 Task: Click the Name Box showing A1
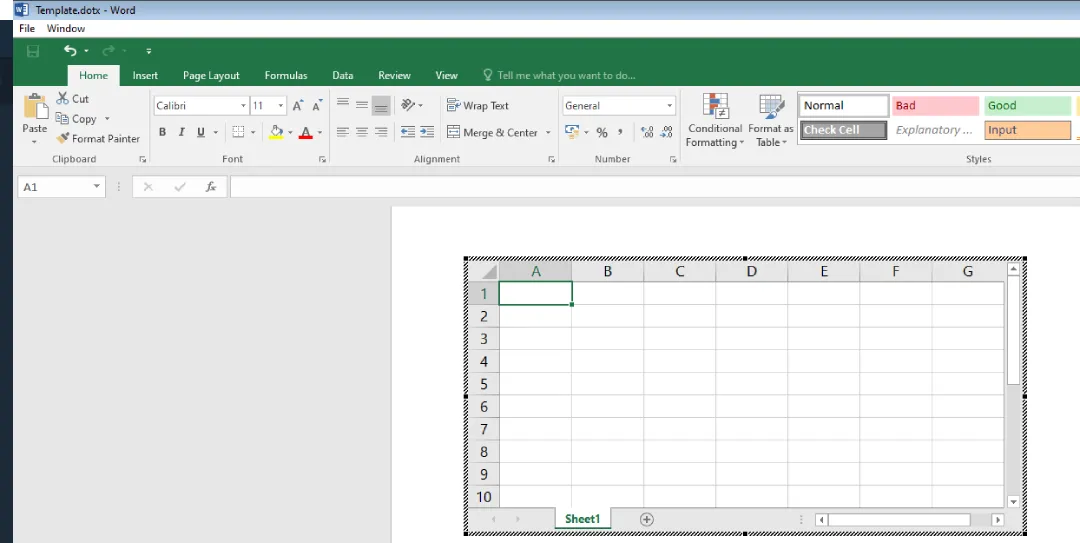tap(61, 187)
